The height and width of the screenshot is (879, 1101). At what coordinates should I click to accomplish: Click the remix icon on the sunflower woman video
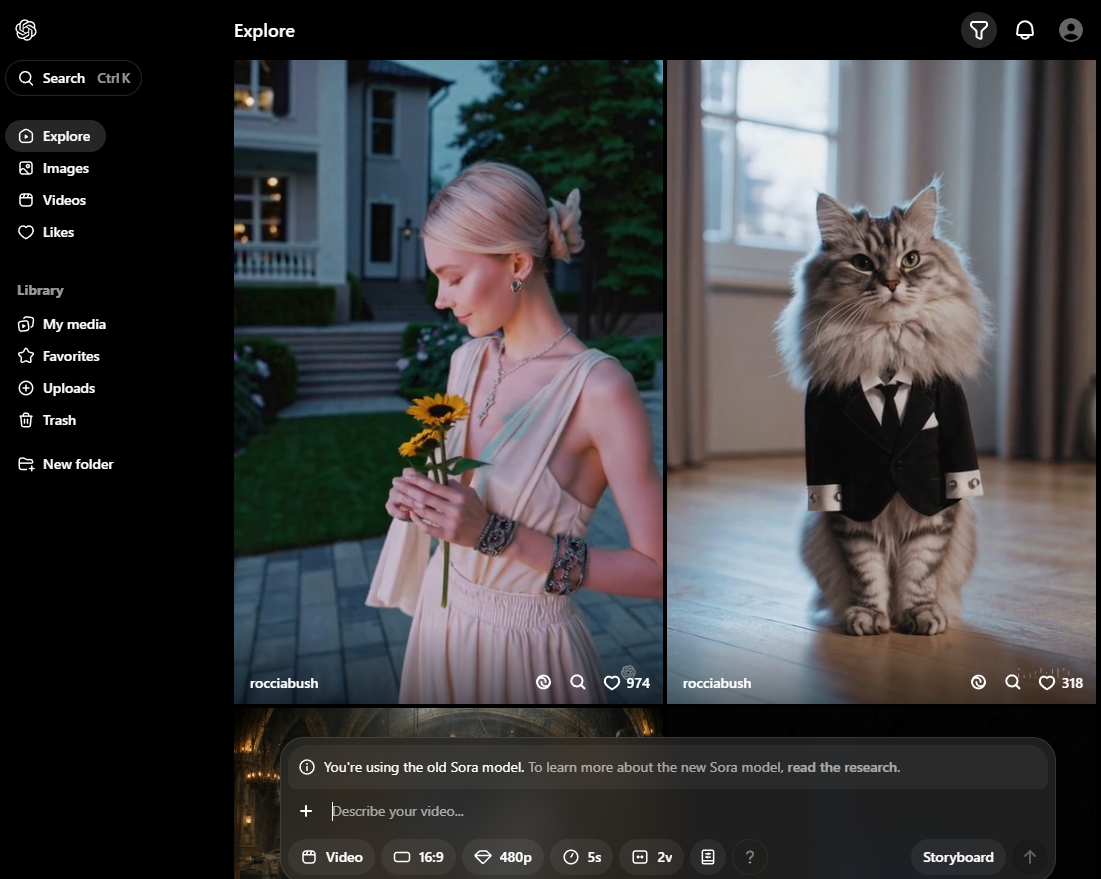pyautogui.click(x=543, y=683)
